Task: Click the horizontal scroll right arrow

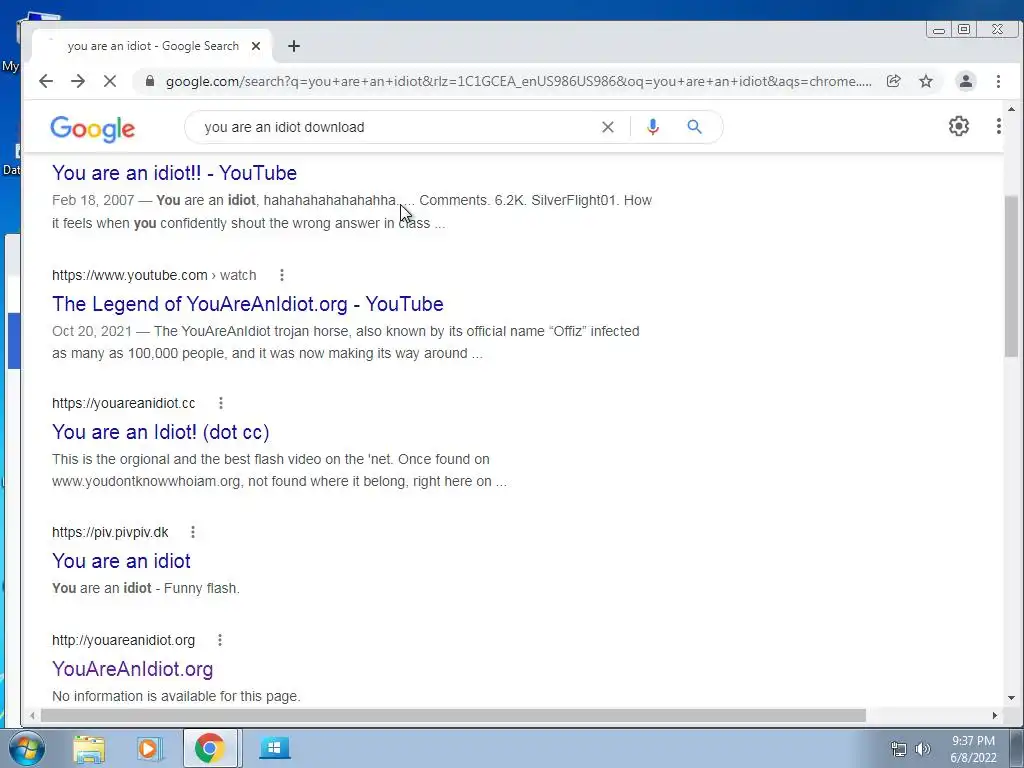Action: [995, 716]
